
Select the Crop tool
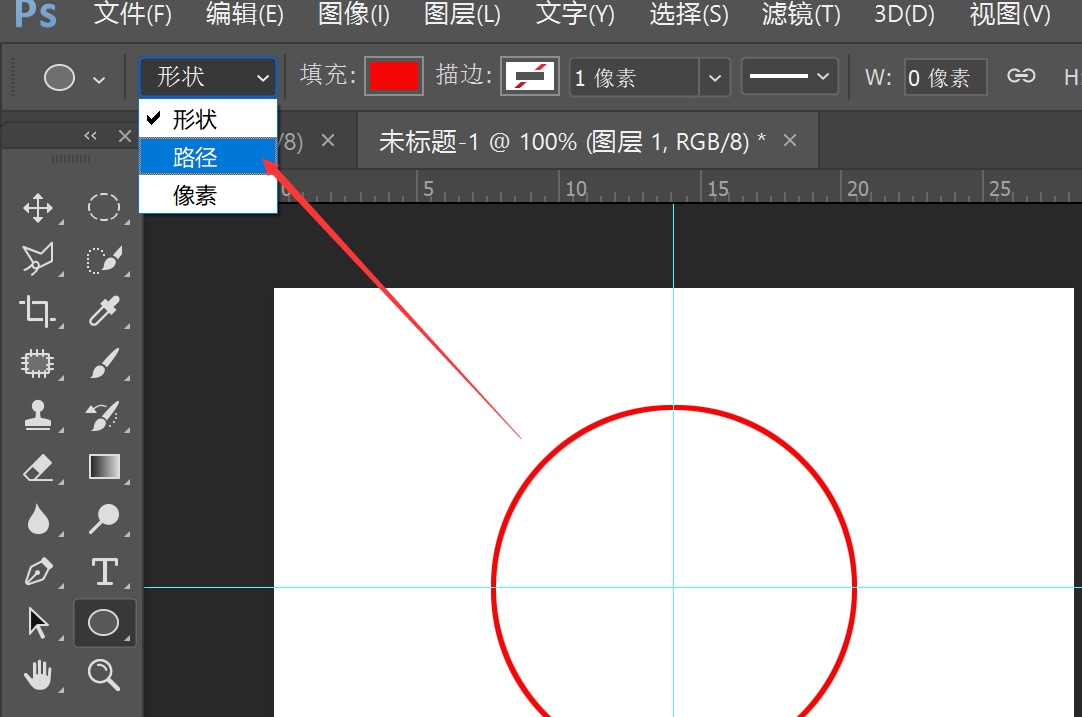[38, 311]
